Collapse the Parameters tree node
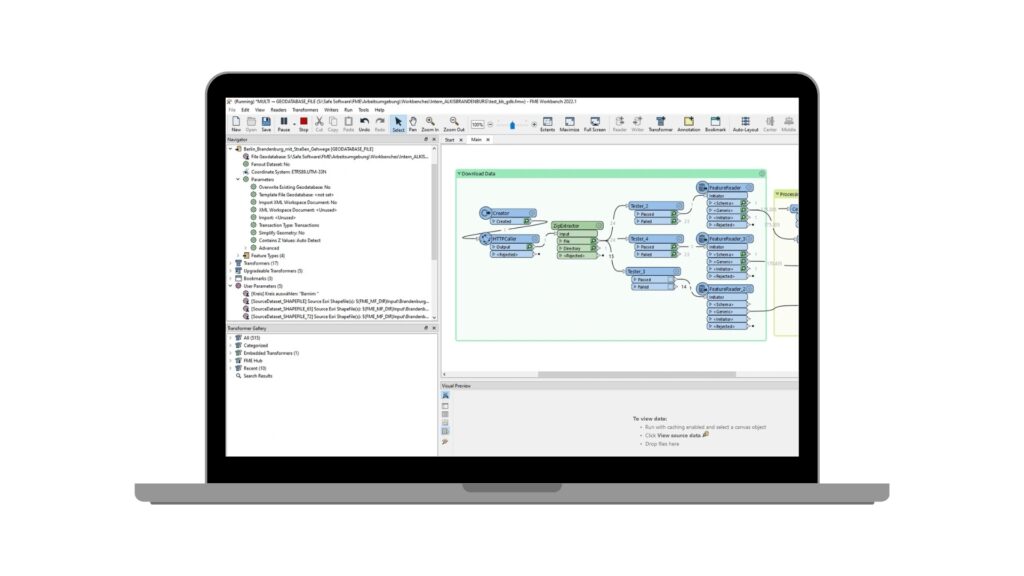Image resolution: width=1024 pixels, height=576 pixels. (238, 180)
